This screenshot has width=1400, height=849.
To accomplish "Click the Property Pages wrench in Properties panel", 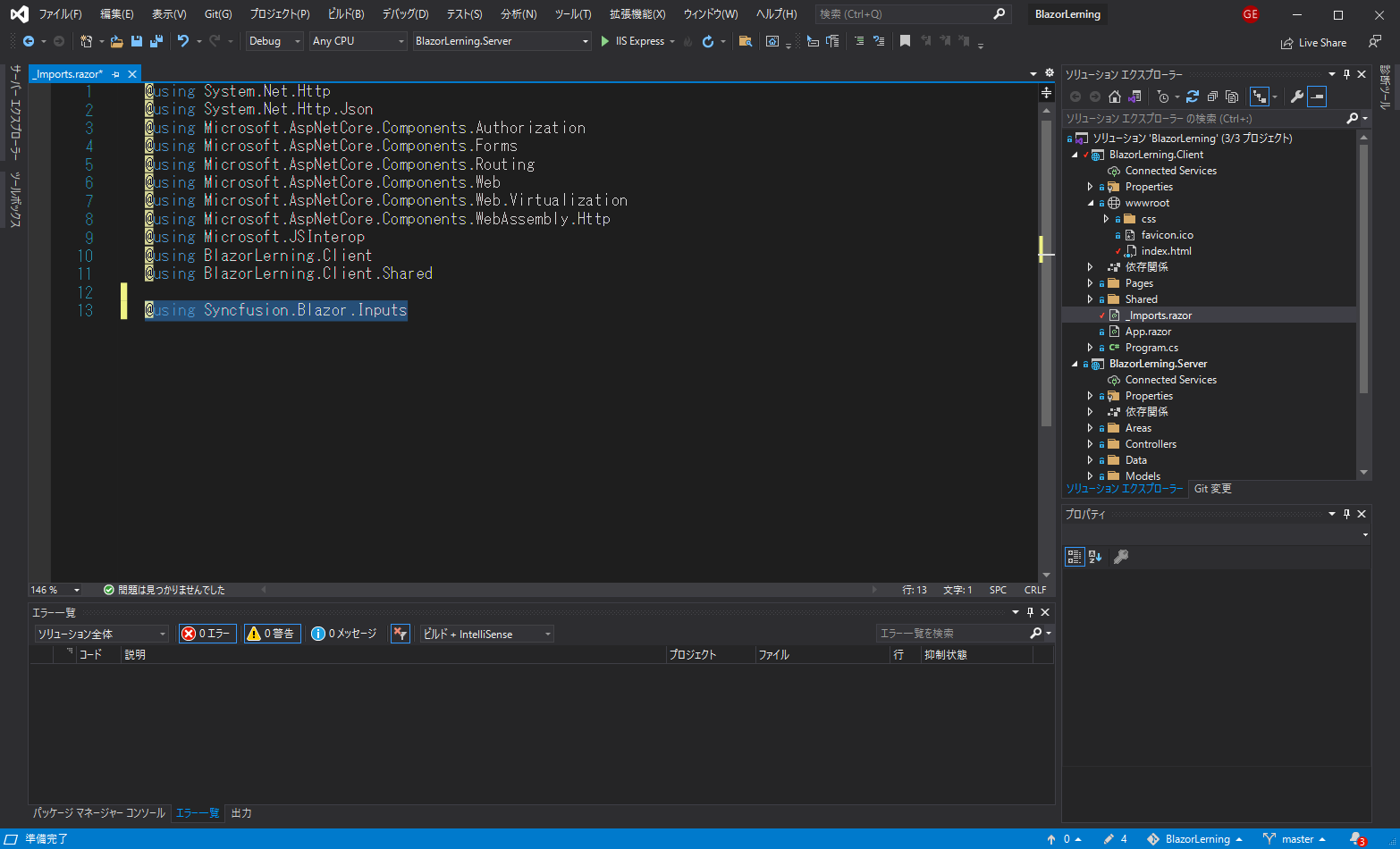I will pos(1121,557).
